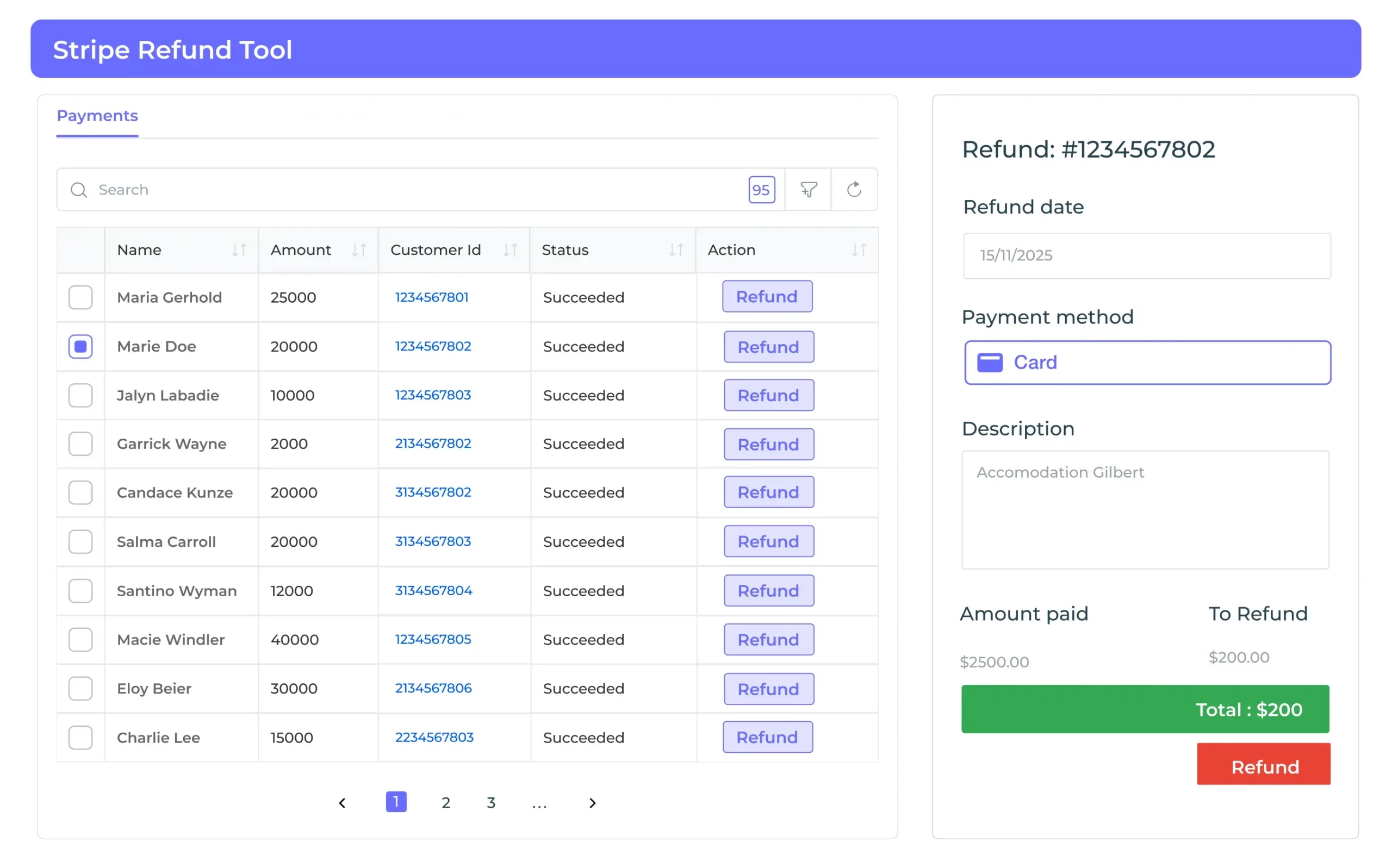Go to next page with the right chevron
The height and width of the screenshot is (868, 1392).
click(x=592, y=803)
